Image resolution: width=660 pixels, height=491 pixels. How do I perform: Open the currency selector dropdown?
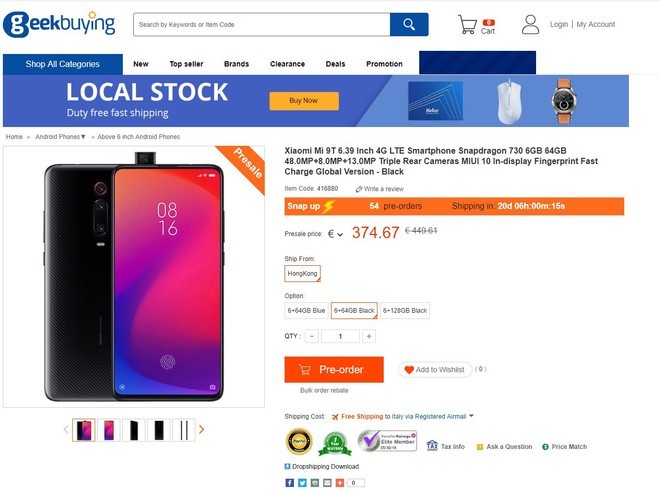(336, 234)
